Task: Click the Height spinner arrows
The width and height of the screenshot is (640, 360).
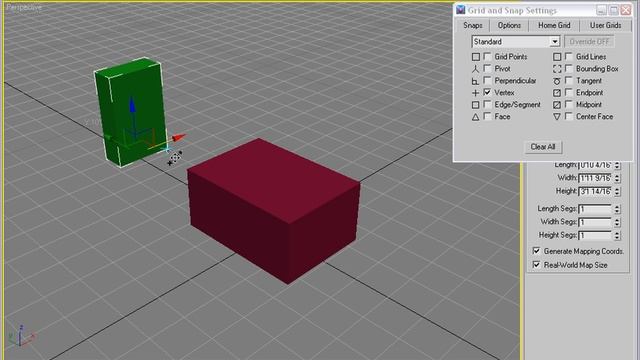Action: click(x=617, y=191)
